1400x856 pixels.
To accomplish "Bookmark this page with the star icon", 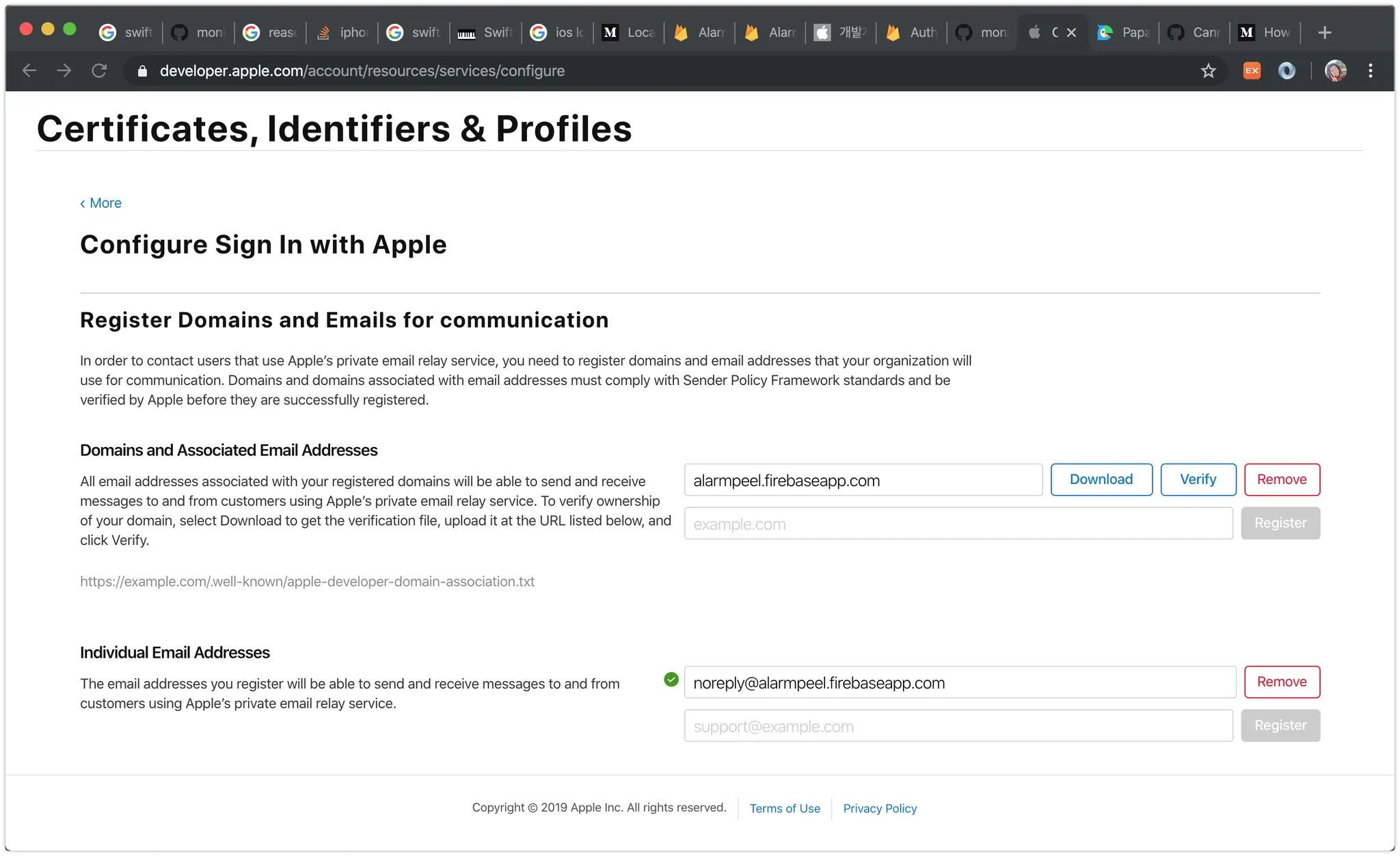I will [1208, 71].
